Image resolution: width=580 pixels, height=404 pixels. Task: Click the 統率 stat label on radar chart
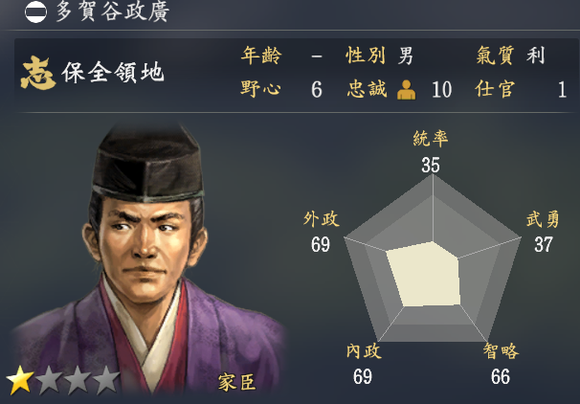(x=431, y=139)
